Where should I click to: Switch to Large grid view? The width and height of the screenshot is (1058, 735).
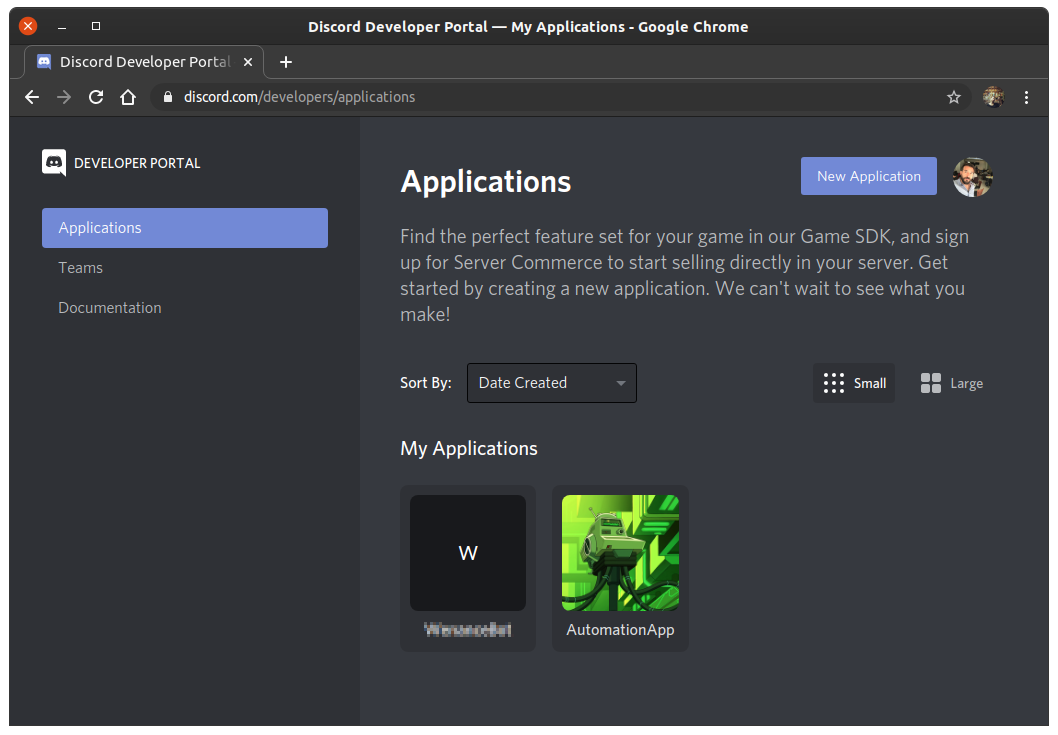click(x=951, y=383)
